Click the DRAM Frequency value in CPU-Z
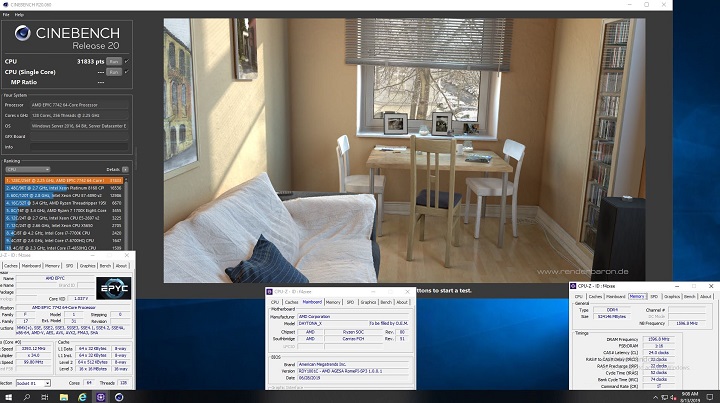The image size is (720, 403). [659, 339]
